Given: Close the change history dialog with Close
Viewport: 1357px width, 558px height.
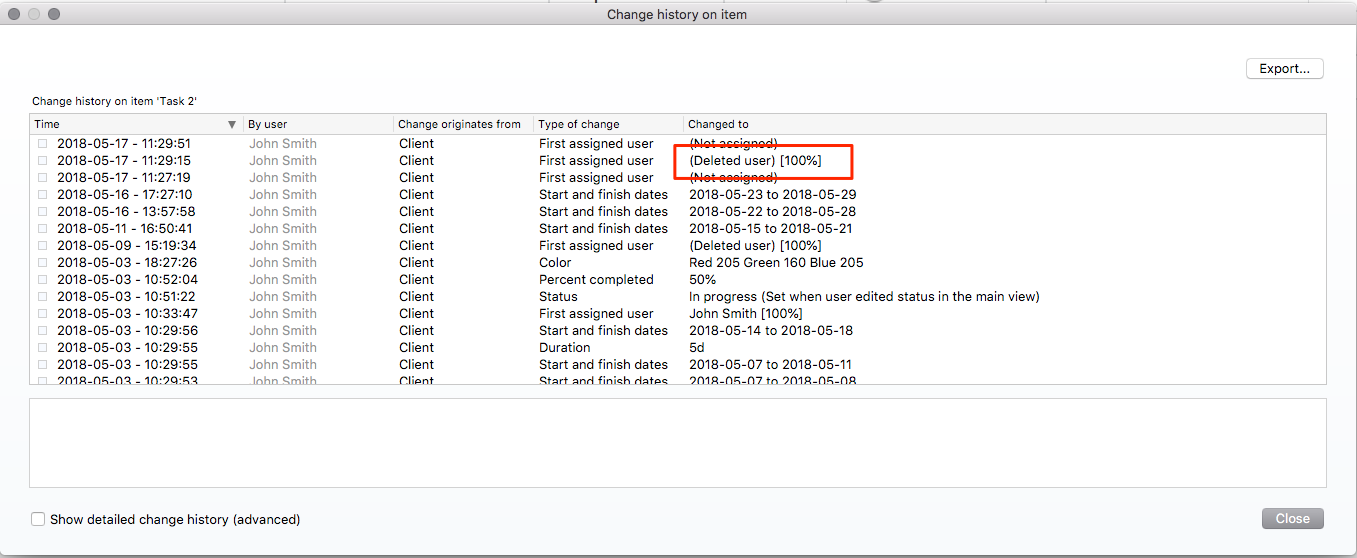Looking at the screenshot, I should [x=1292, y=518].
